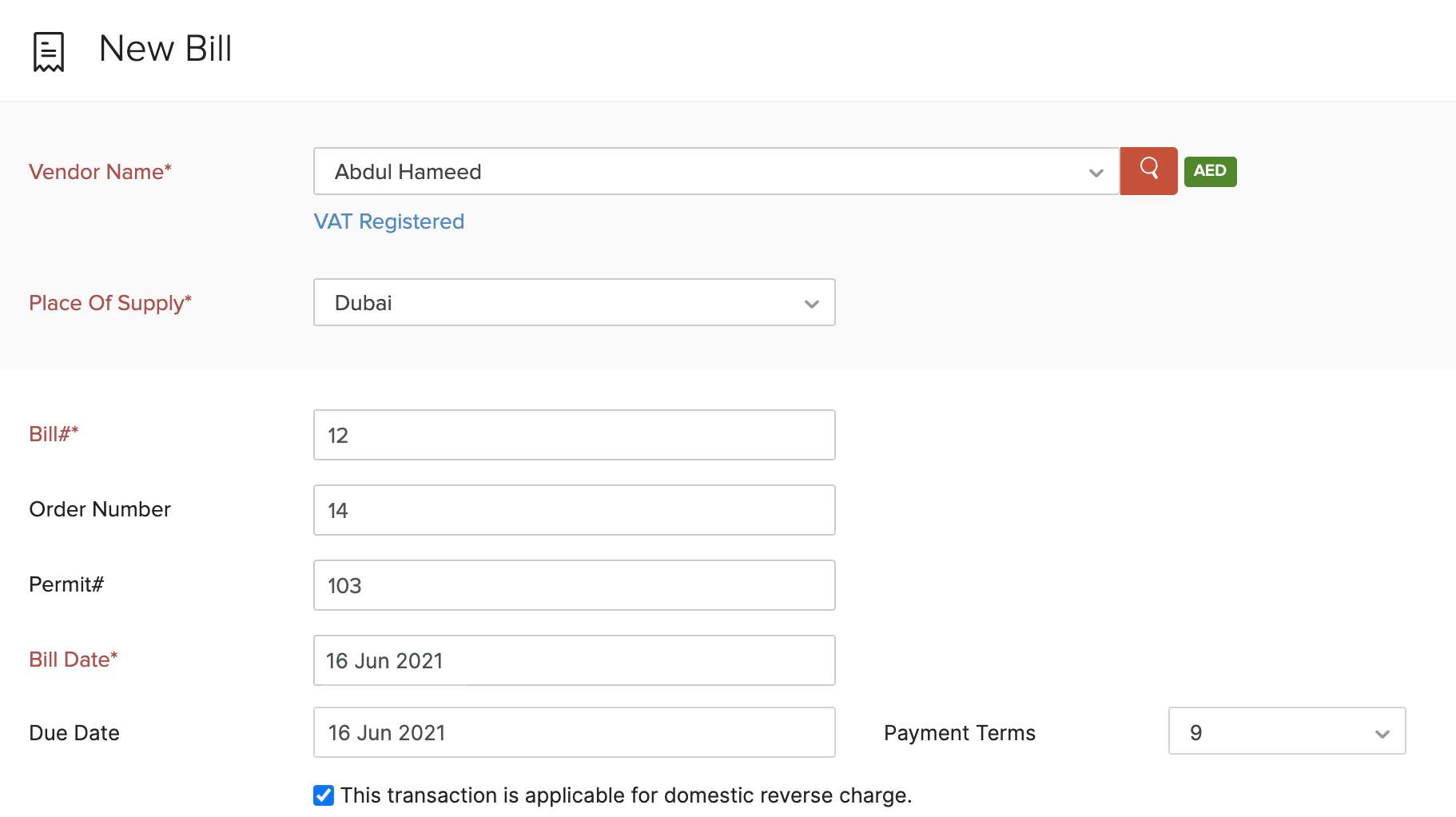The height and width of the screenshot is (817, 1456).
Task: Click the Due Date input field
Action: [574, 732]
